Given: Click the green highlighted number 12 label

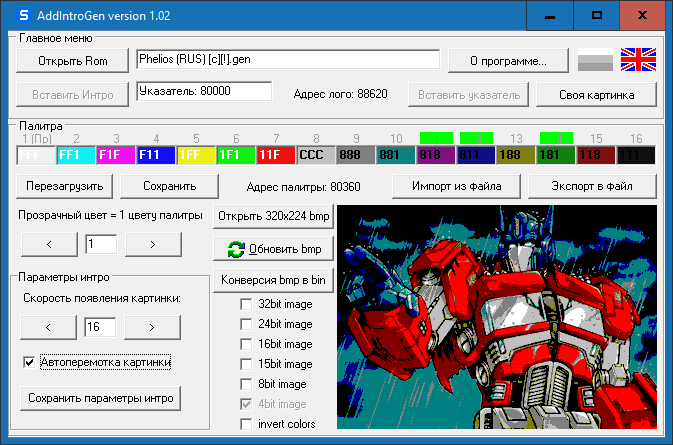Looking at the screenshot, I should coord(476,139).
